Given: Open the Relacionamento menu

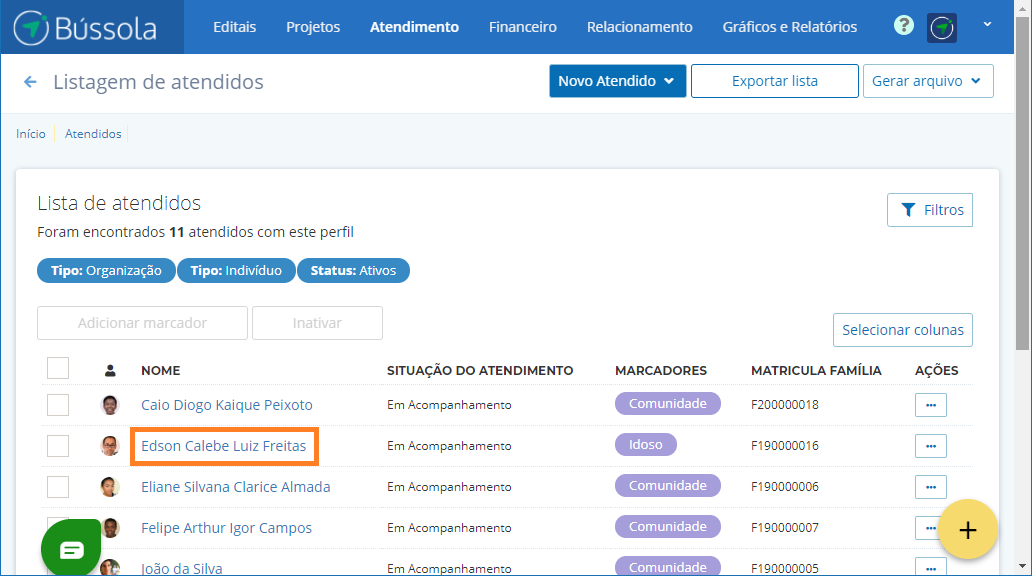Looking at the screenshot, I should pyautogui.click(x=639, y=27).
